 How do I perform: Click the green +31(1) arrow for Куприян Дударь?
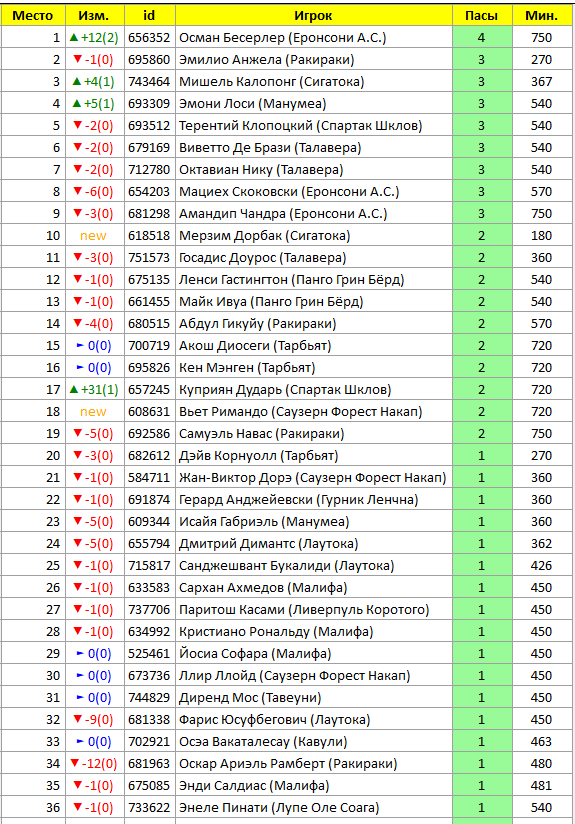pos(74,389)
